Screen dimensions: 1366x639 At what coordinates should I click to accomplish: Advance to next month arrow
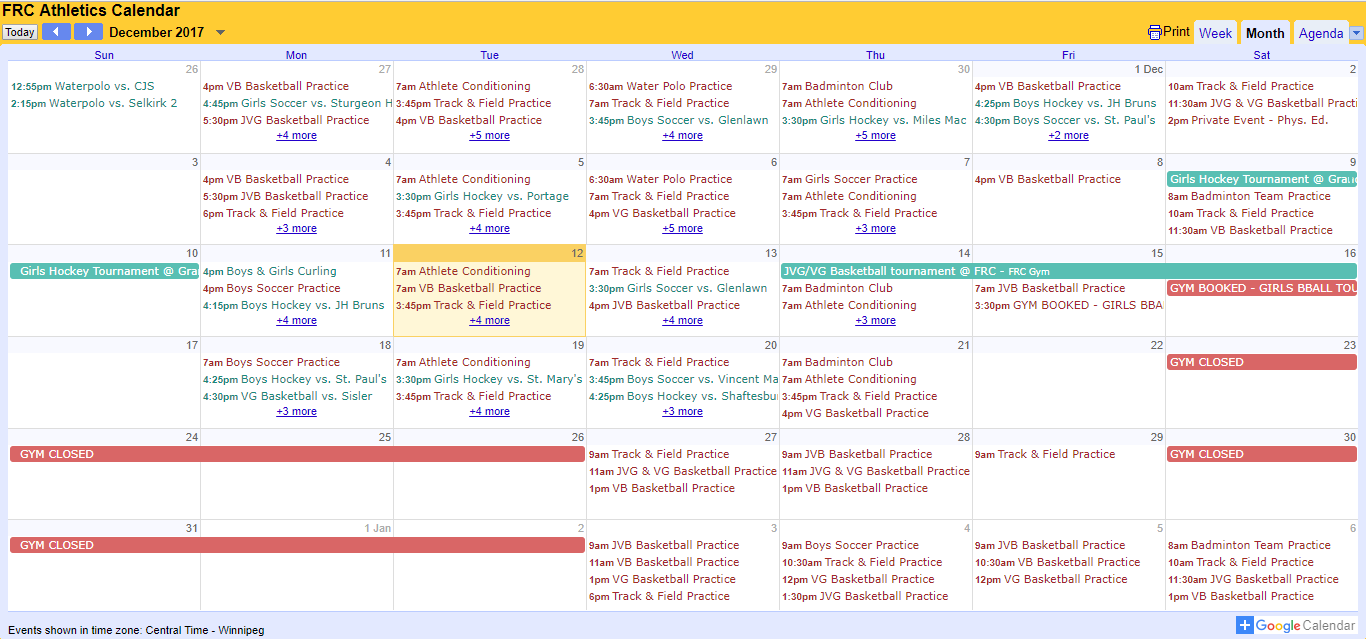(88, 32)
